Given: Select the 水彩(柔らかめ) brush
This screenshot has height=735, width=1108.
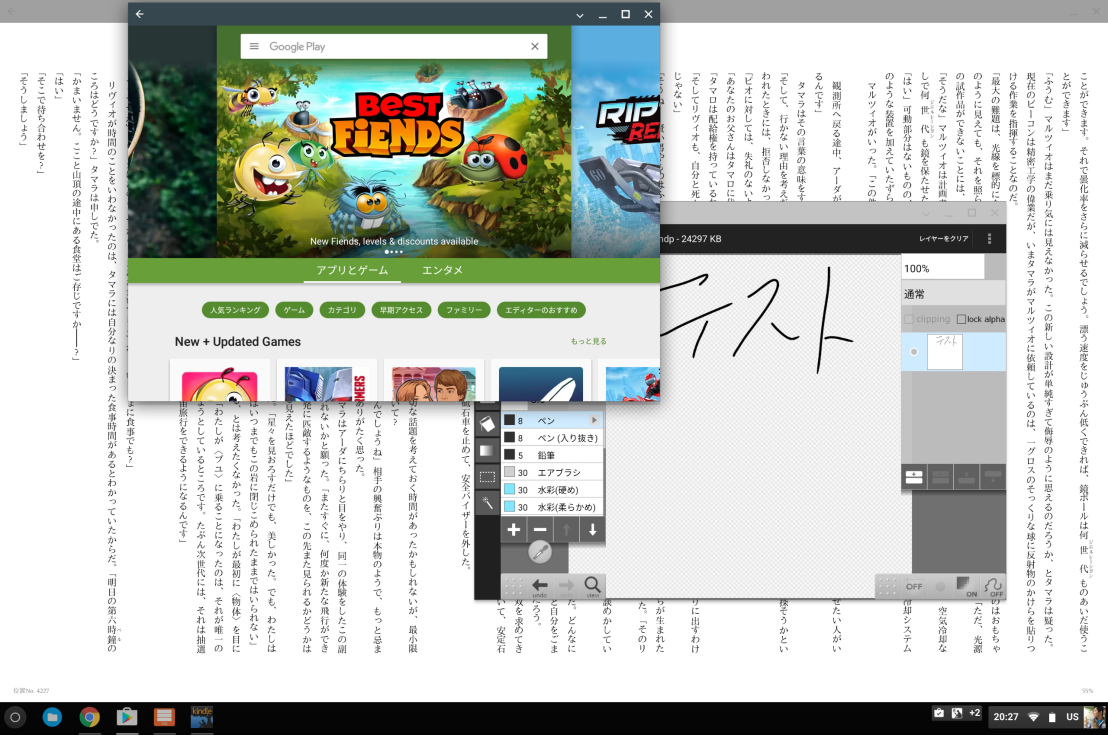Looking at the screenshot, I should pos(552,507).
